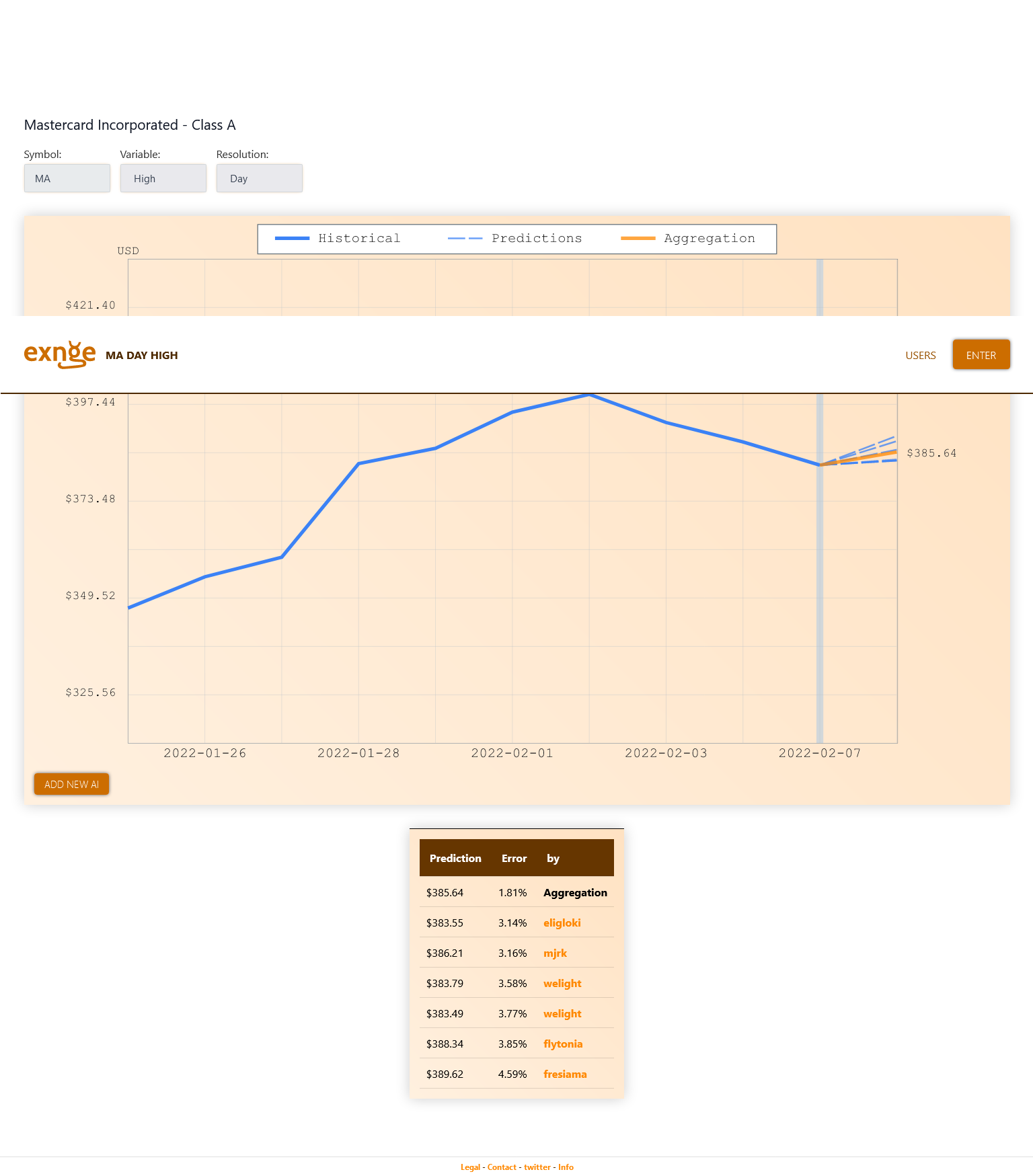Click the 2022-02-07 date axis label
Viewport: 1033px width, 1176px height.
[820, 753]
